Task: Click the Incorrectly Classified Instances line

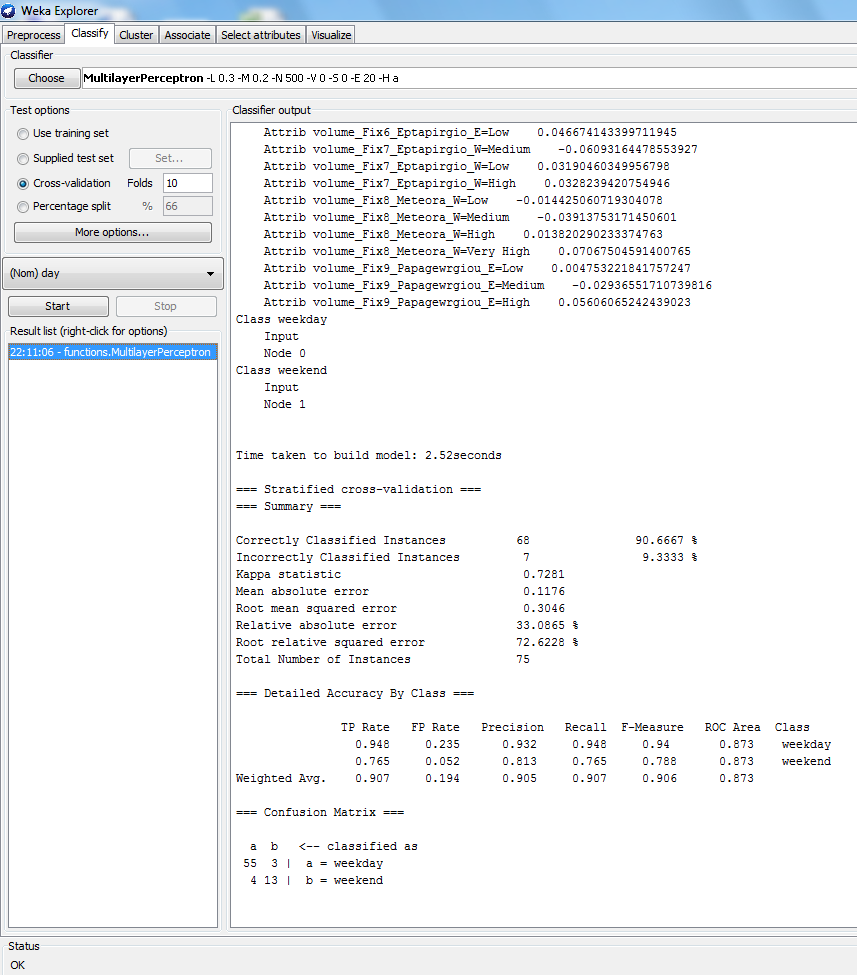Action: (x=466, y=557)
